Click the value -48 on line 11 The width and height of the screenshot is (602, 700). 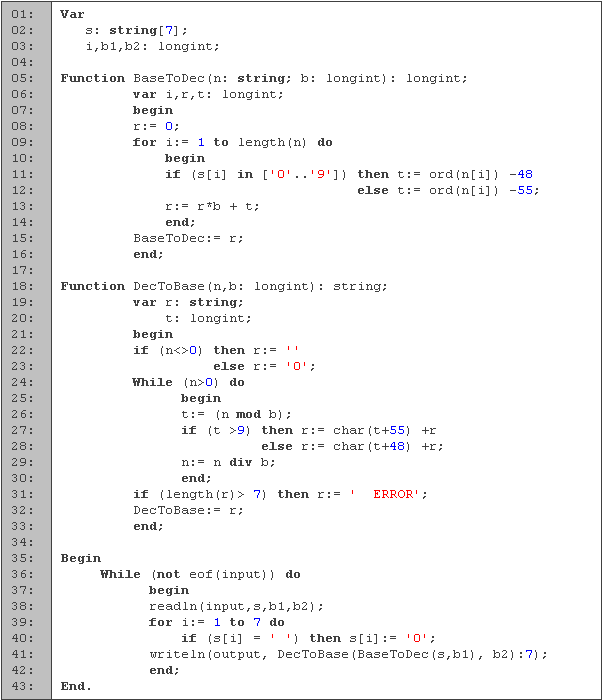[x=521, y=174]
